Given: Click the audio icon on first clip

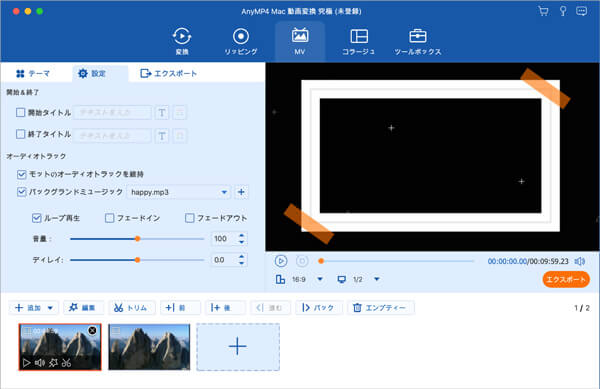Looking at the screenshot, I should click(40, 362).
